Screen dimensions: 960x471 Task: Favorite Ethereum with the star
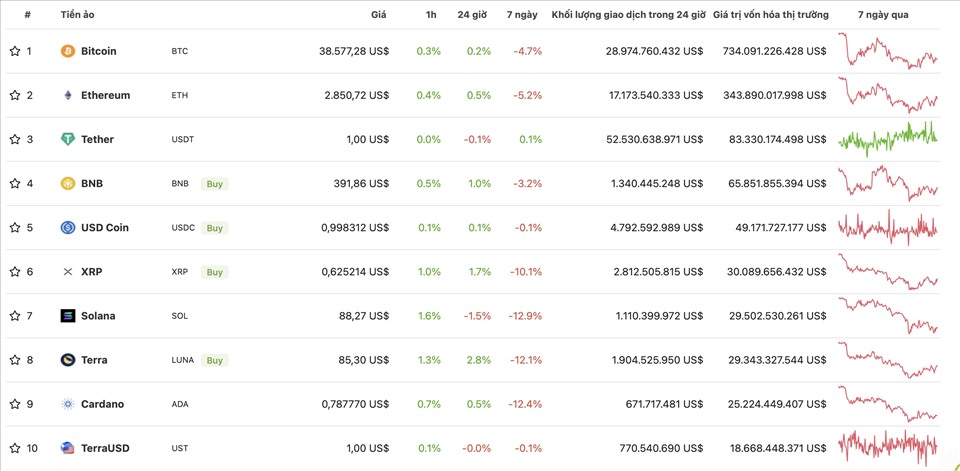tap(15, 96)
